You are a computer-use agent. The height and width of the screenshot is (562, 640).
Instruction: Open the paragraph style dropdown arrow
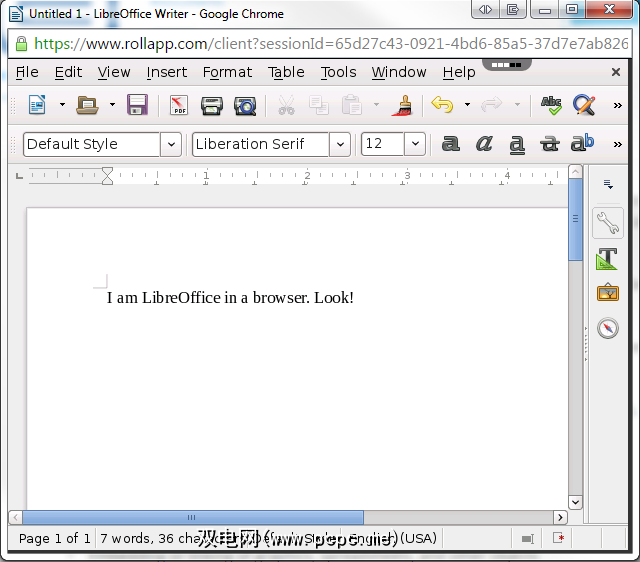coord(171,144)
